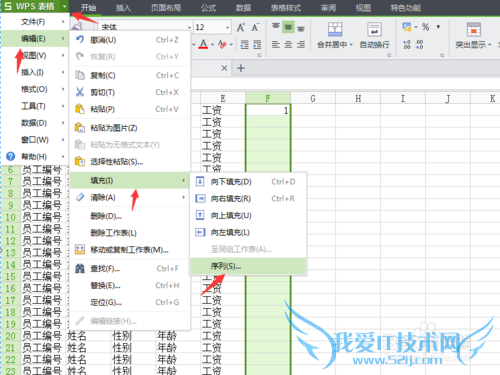Viewport: 500px width, 375px height.
Task: Close the document tab with X
Action: point(224,68)
